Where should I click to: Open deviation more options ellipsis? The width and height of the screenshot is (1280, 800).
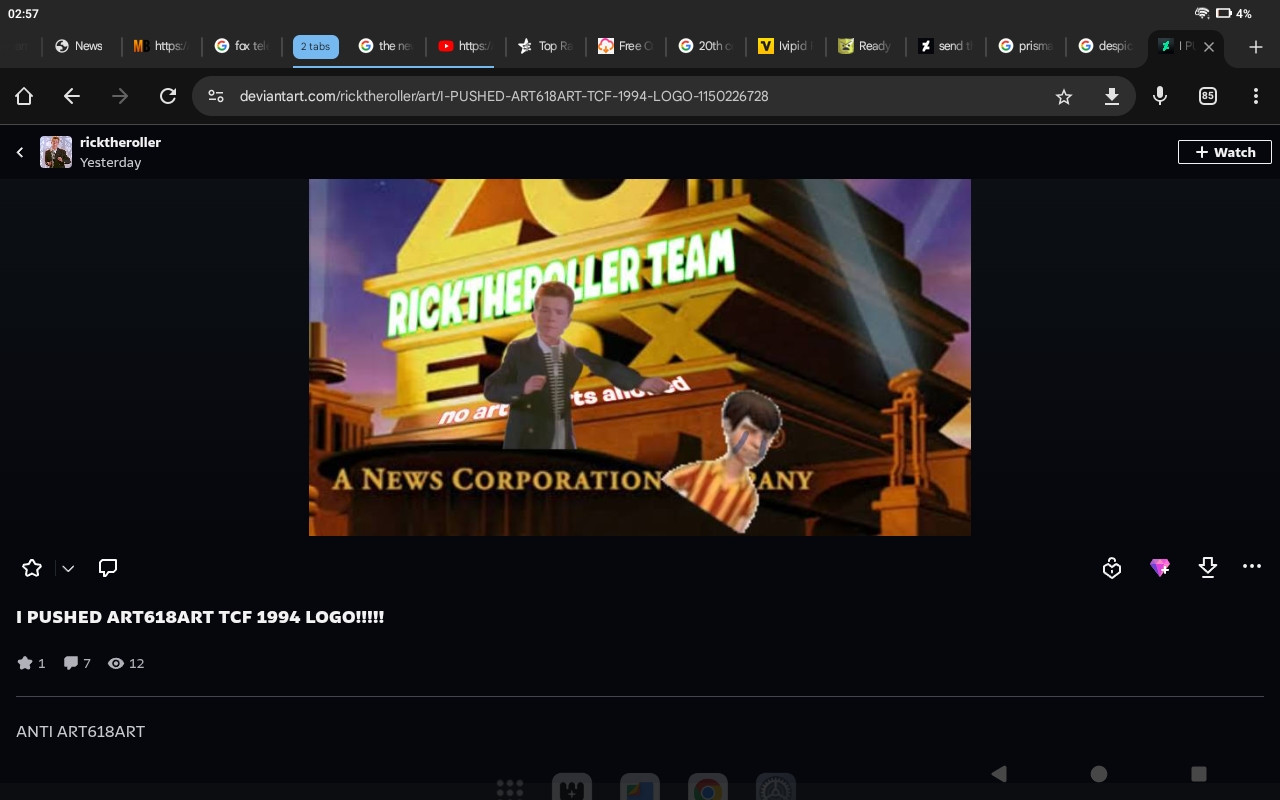(1252, 566)
